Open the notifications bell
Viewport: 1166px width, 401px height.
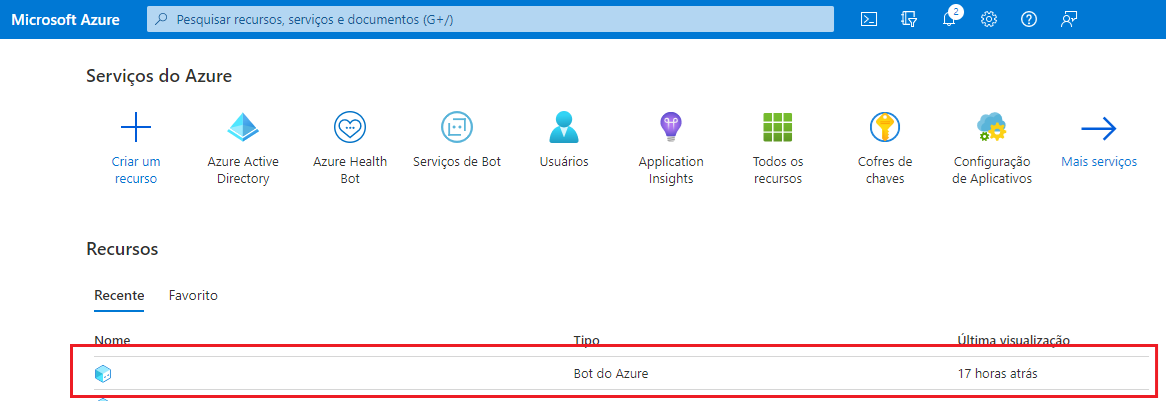coord(949,19)
